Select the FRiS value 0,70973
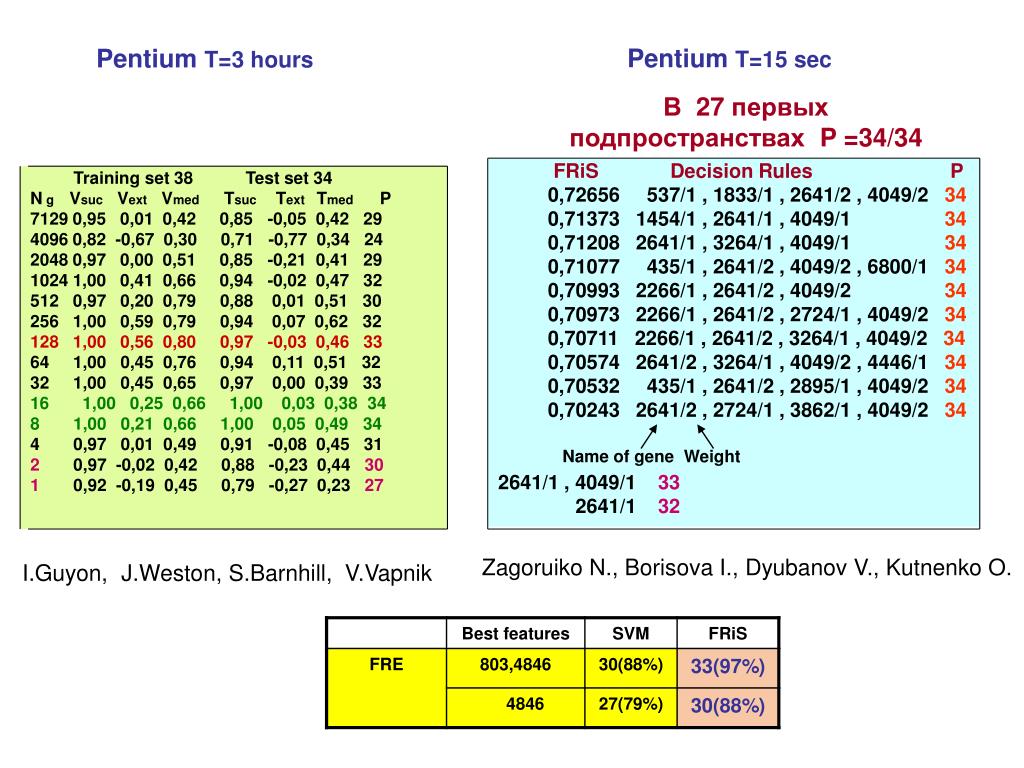Viewport: 1024px width, 768px height. pos(583,315)
